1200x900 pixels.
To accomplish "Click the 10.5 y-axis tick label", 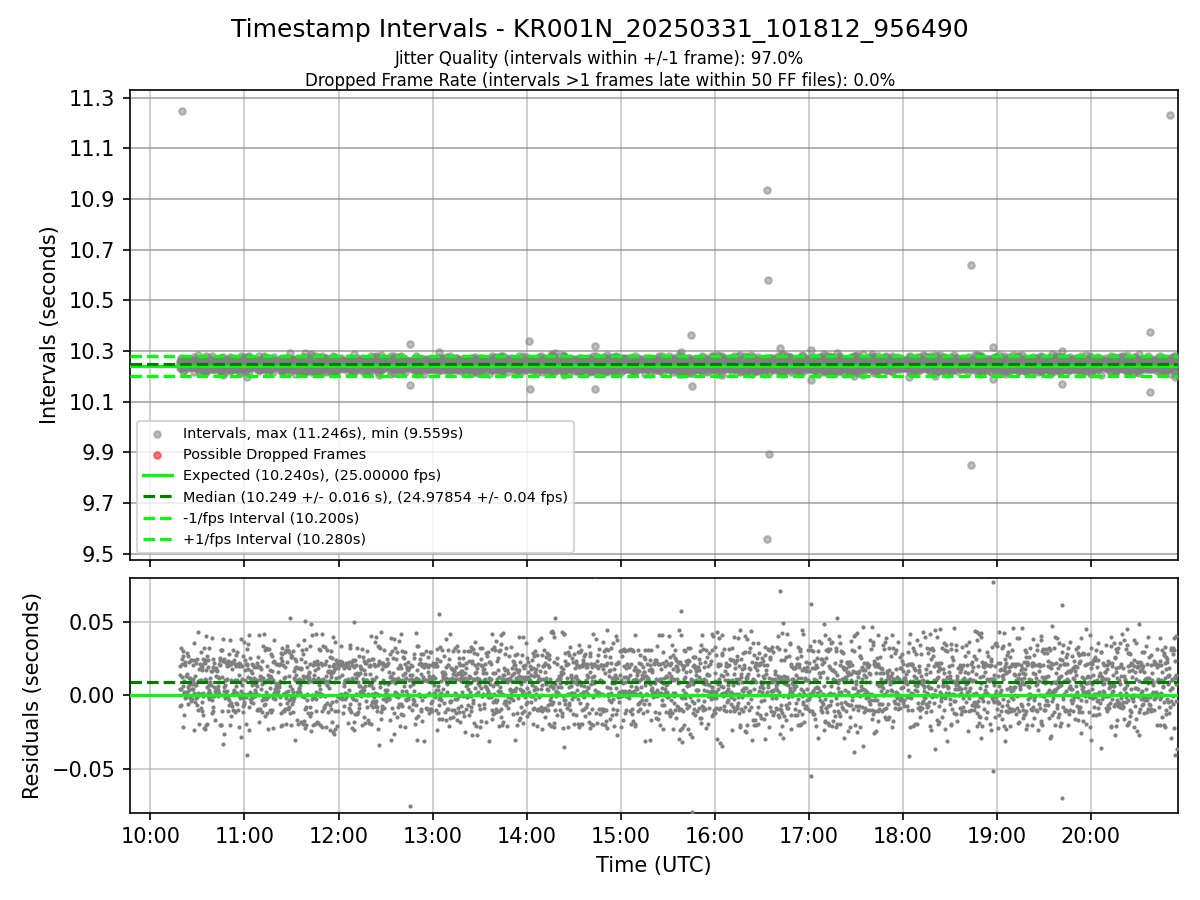I will [94, 301].
